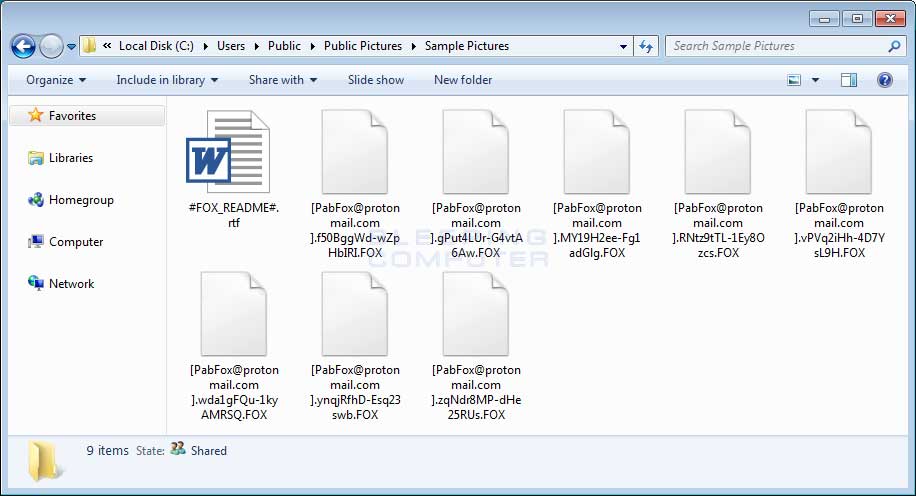Select Favorites in navigation pane

click(x=88, y=116)
